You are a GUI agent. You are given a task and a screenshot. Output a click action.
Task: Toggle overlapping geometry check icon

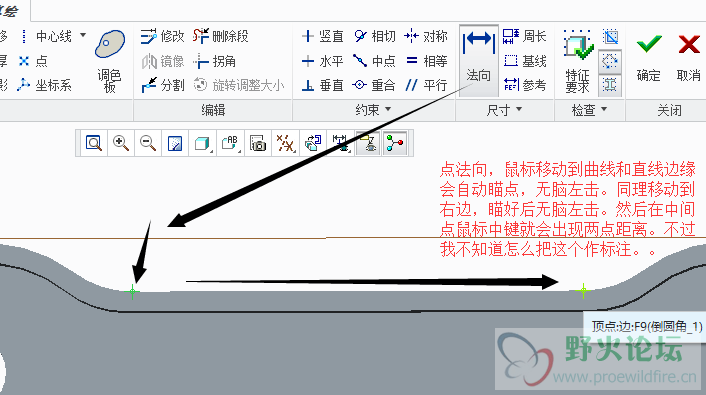click(610, 36)
